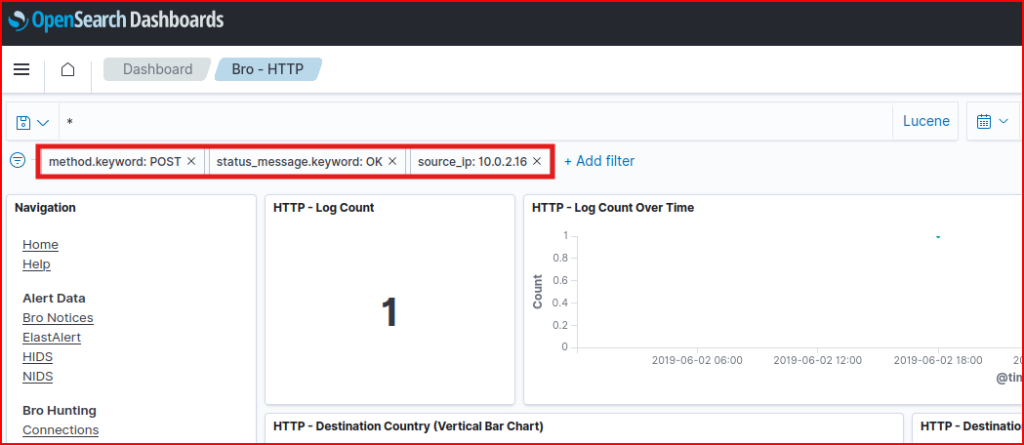The height and width of the screenshot is (445, 1024).
Task: Open the filter options icon menu
Action: pyautogui.click(x=17, y=160)
